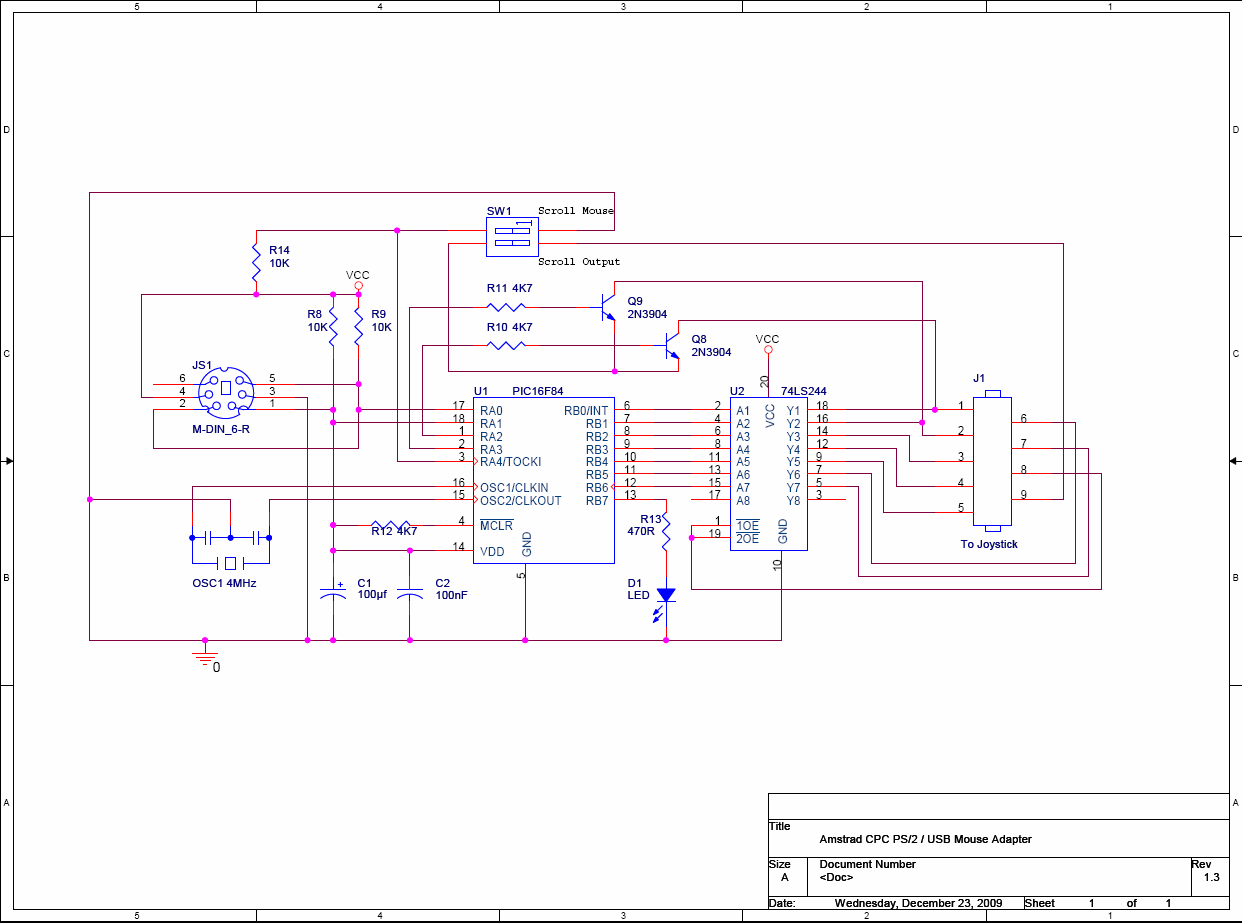Click the JS1 reference designator
Screen dimensions: 1244x923
click(x=202, y=366)
